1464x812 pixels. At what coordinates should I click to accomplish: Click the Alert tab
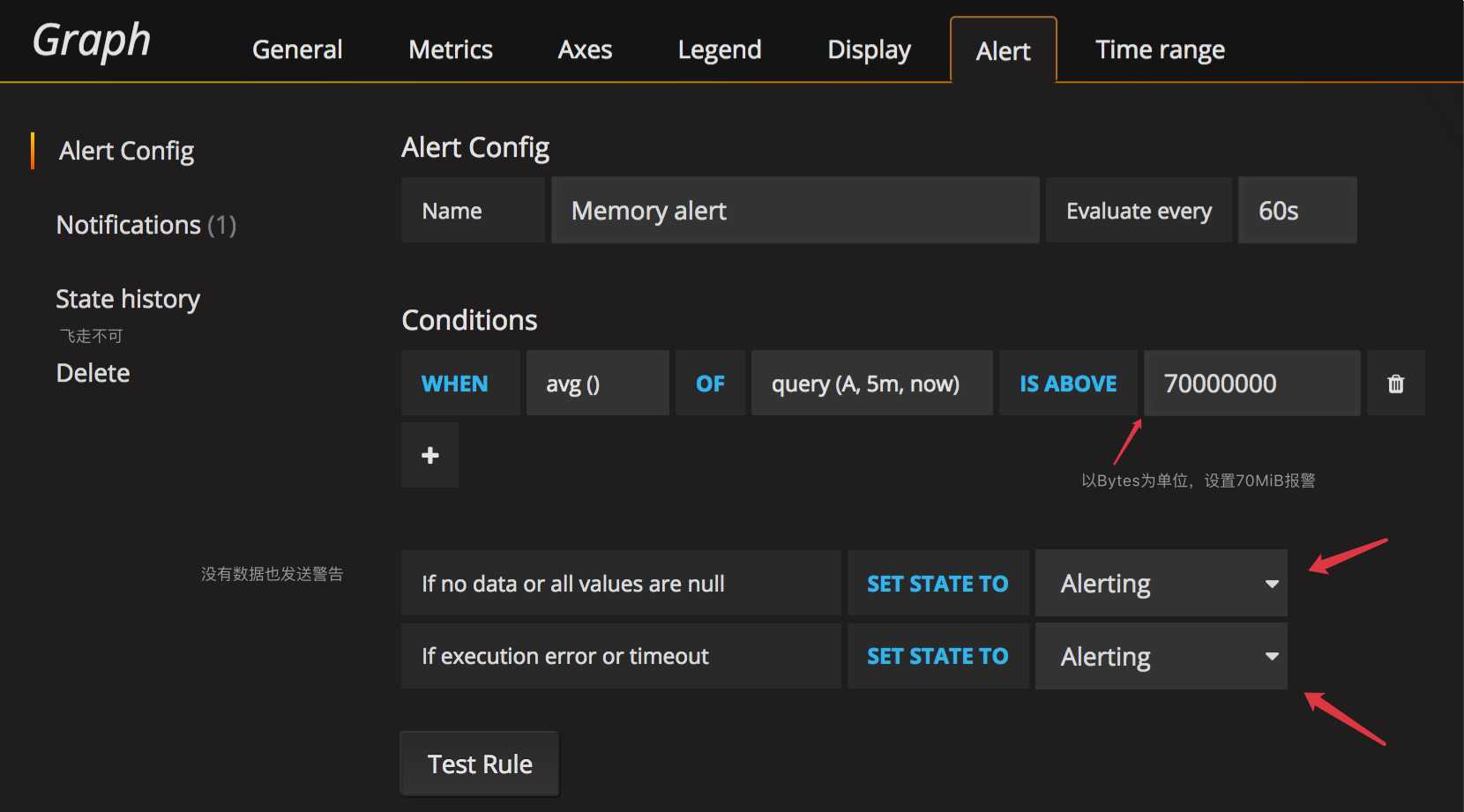point(1004,51)
